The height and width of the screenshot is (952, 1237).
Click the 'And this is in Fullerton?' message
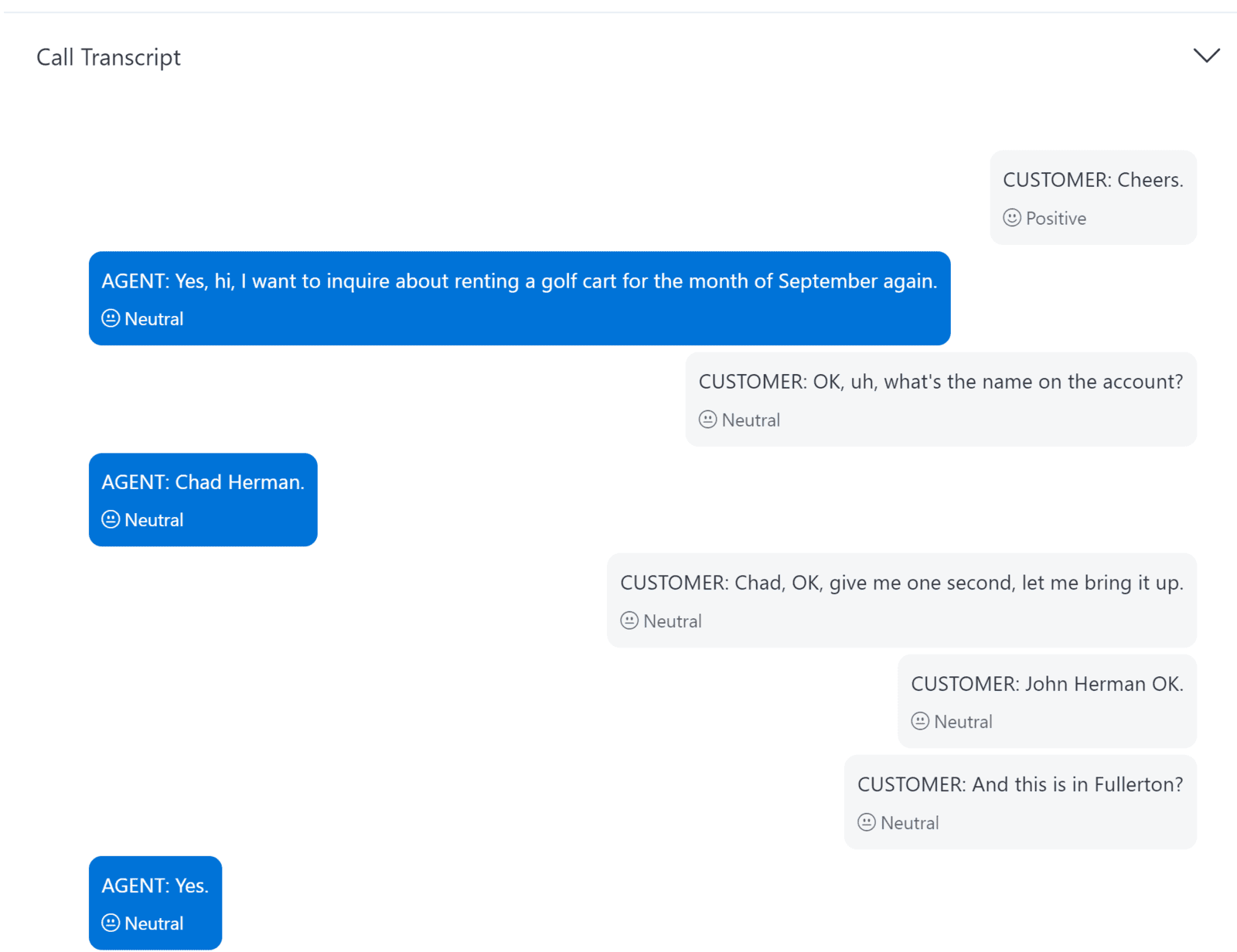point(1020,784)
